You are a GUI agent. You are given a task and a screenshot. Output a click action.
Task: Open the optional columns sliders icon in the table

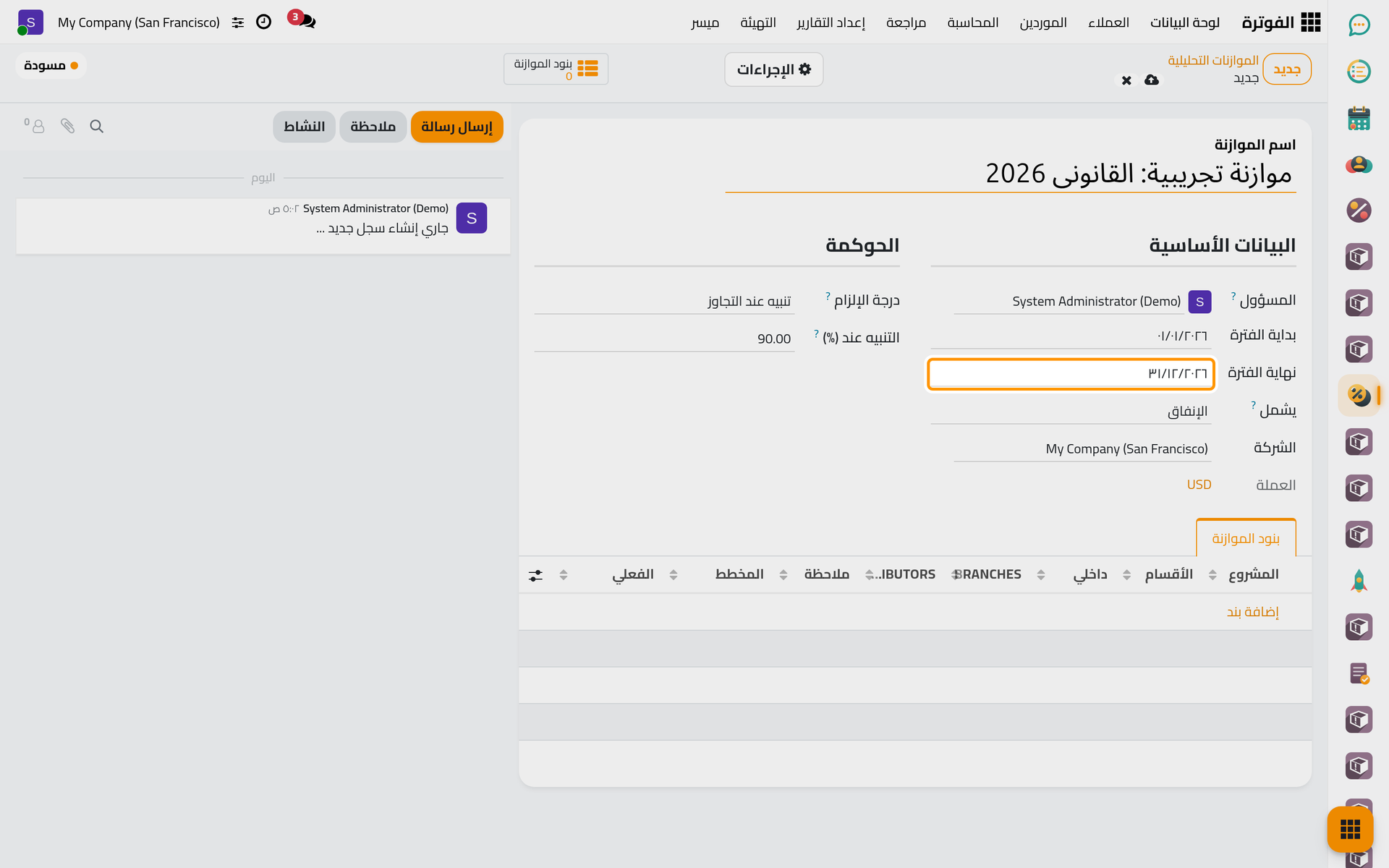(x=535, y=576)
